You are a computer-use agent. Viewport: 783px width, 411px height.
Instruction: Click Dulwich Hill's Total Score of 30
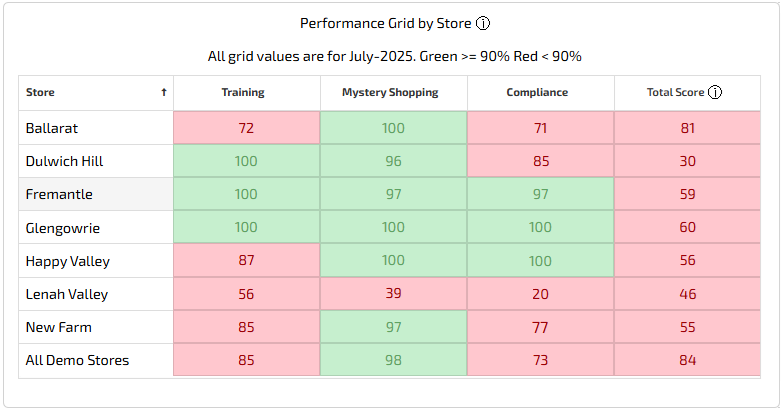coord(687,161)
